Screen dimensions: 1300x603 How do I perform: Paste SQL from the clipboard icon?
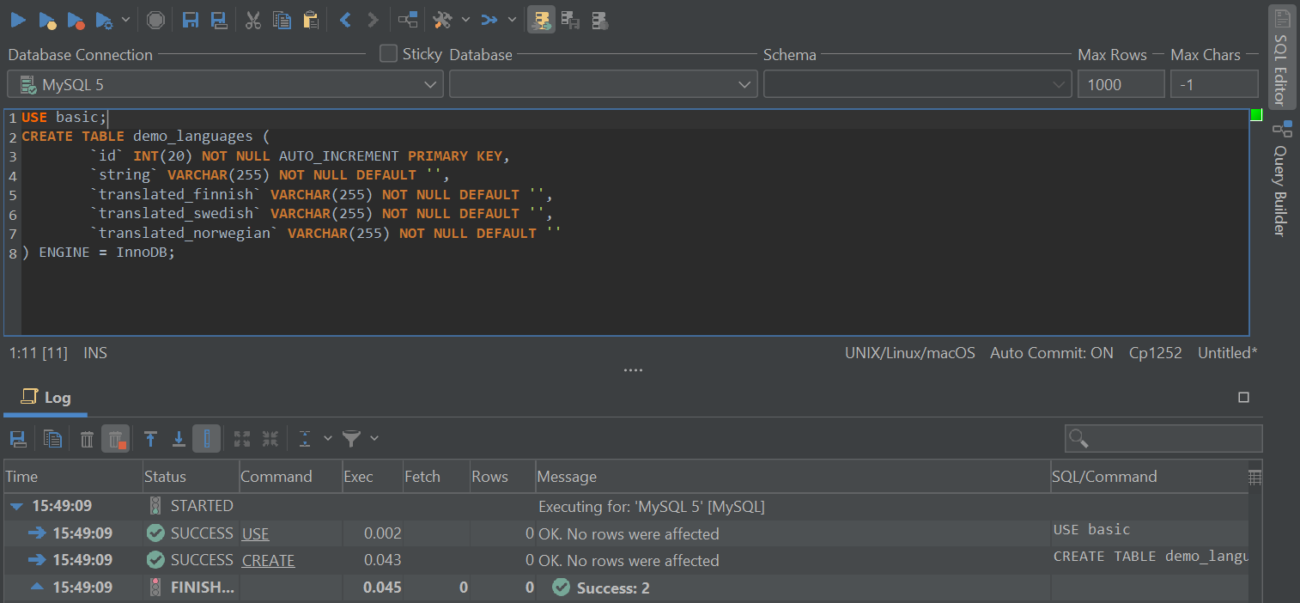coord(310,19)
